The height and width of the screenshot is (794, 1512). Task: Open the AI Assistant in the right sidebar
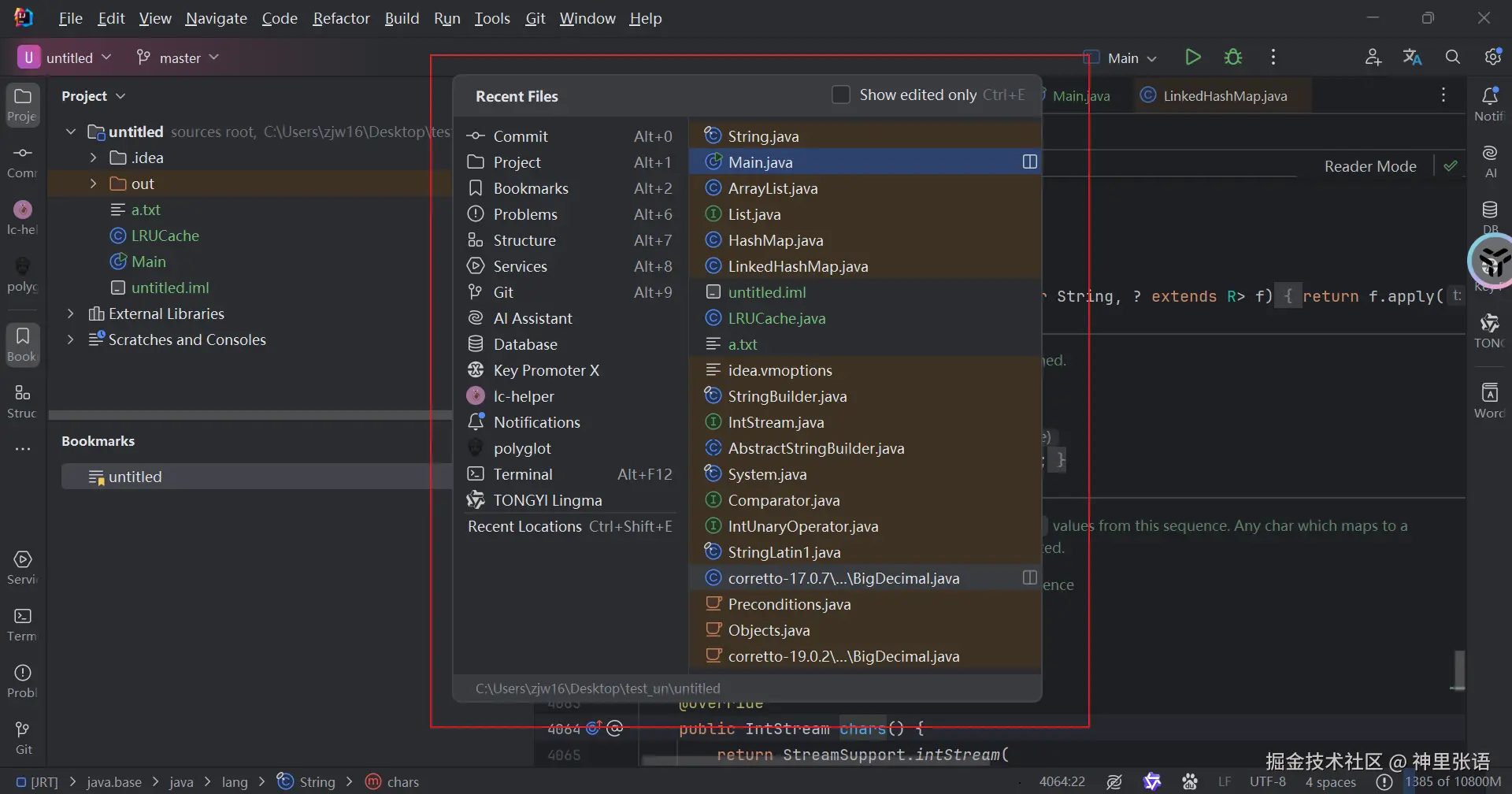click(1489, 161)
